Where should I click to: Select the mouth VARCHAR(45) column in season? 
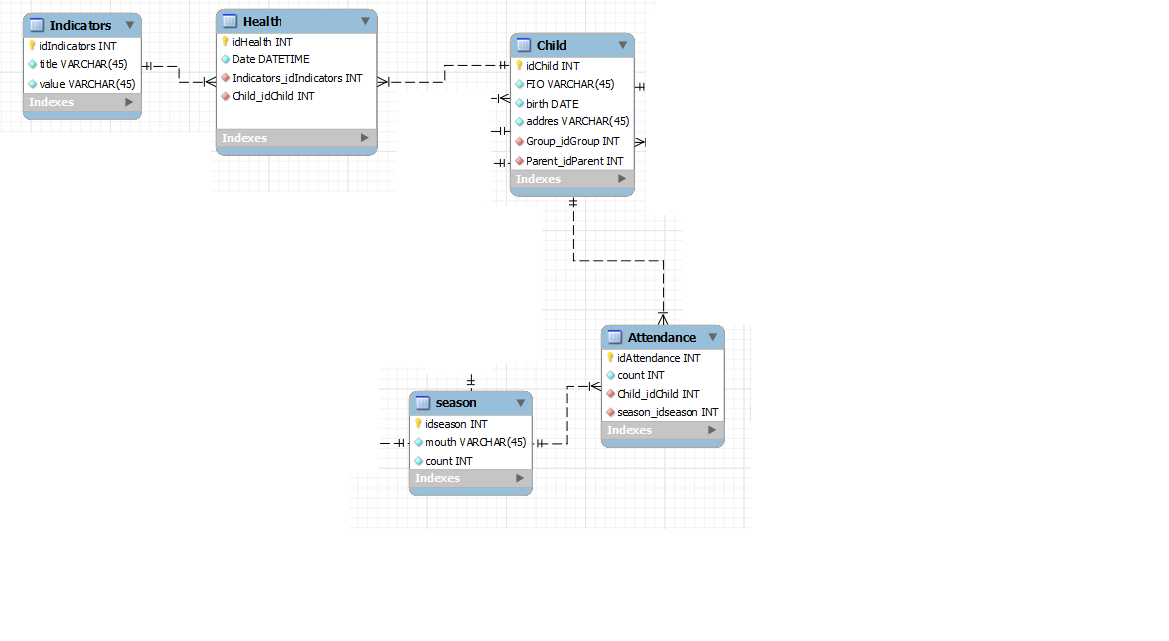475,442
